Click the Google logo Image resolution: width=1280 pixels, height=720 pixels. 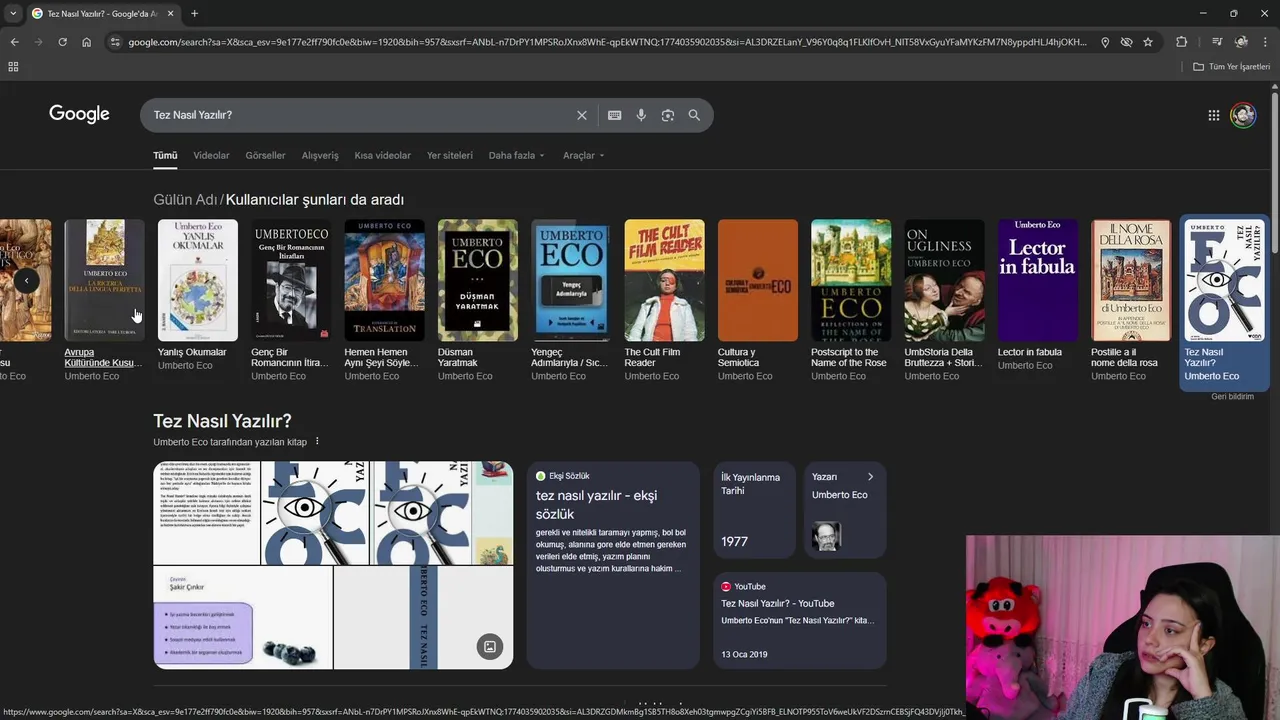coord(79,114)
